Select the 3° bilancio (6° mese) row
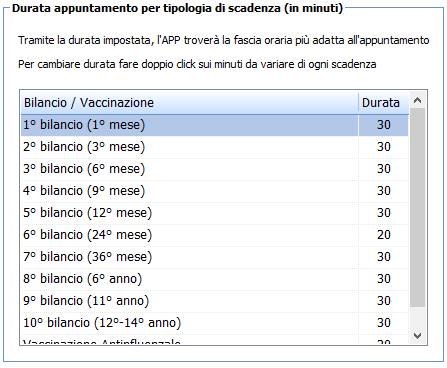The width and height of the screenshot is (447, 368). [215, 169]
